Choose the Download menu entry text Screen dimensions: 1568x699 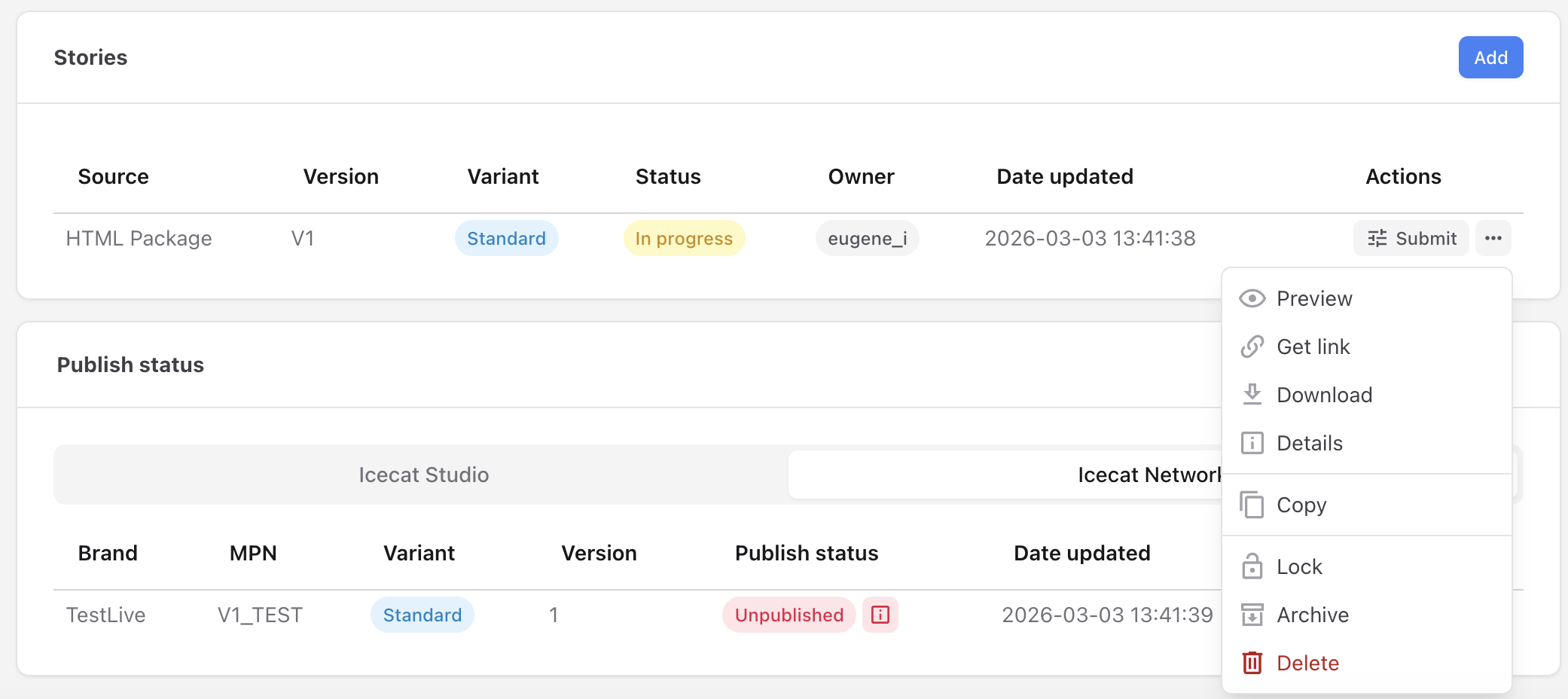(x=1324, y=395)
